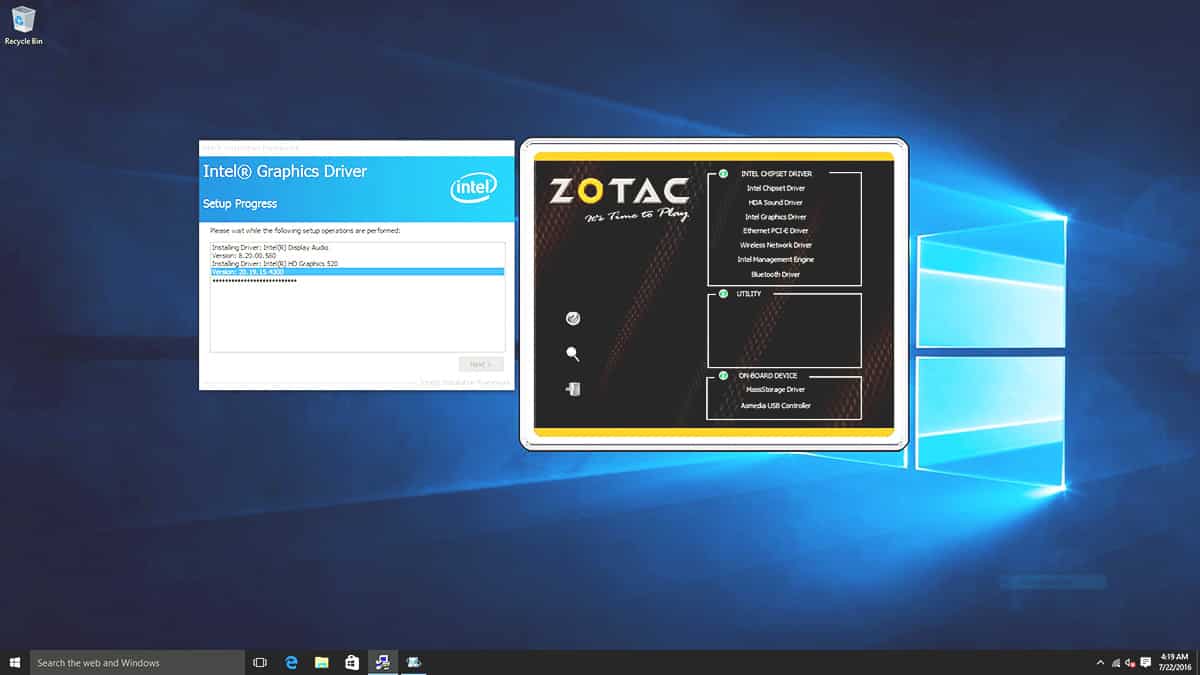Click the disc browse icon in ZOTAC installer
The width and height of the screenshot is (1200, 675).
pos(573,319)
